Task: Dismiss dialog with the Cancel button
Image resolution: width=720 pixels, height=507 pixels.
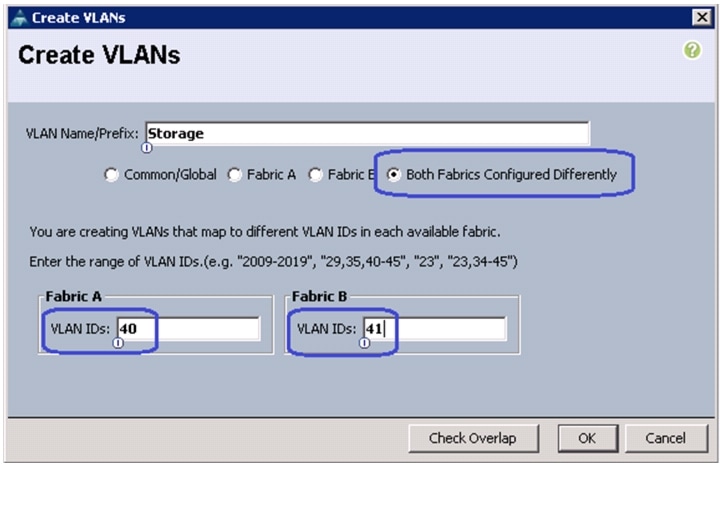Action: (666, 439)
